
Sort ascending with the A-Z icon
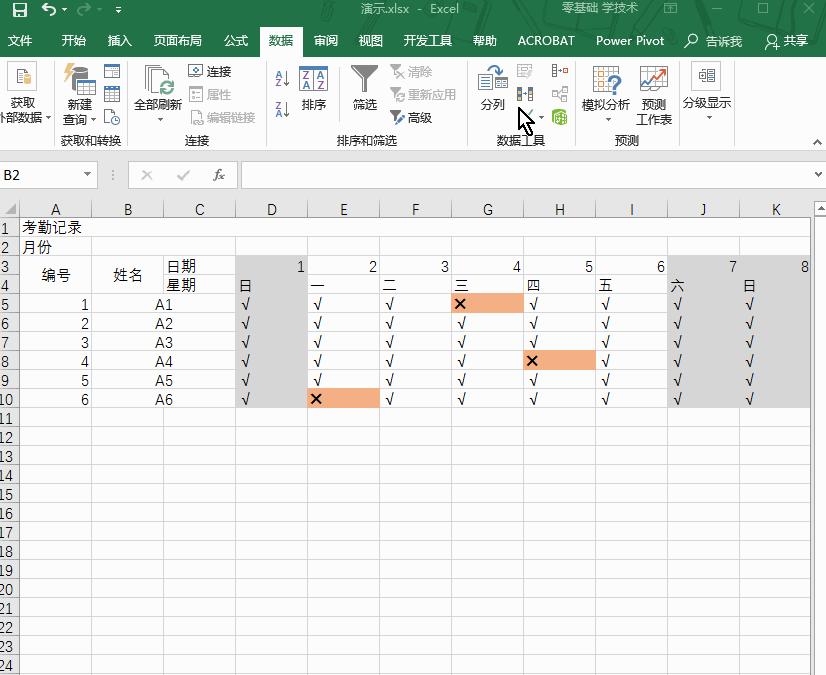click(x=282, y=78)
